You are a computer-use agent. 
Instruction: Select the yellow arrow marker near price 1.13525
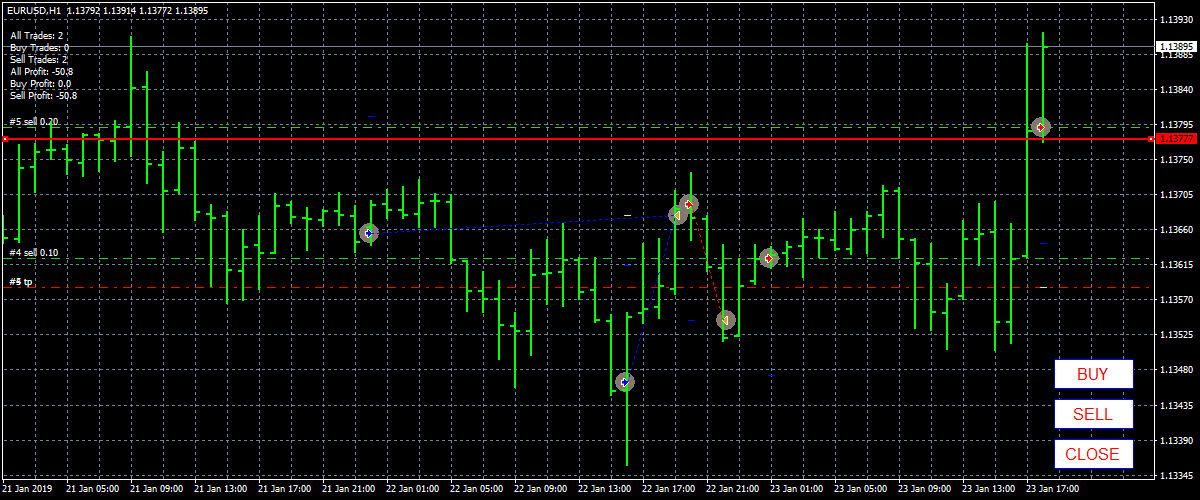(x=726, y=320)
